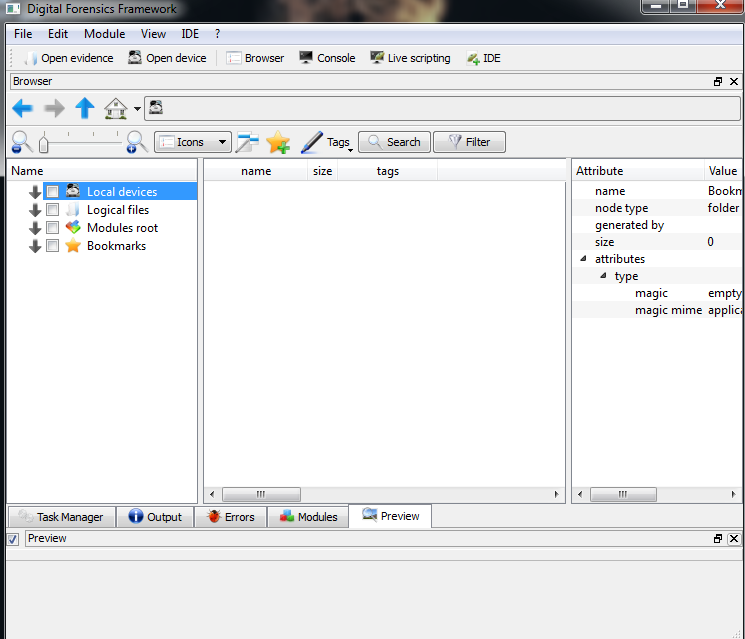Click the zoom in magnifier icon

click(x=137, y=142)
